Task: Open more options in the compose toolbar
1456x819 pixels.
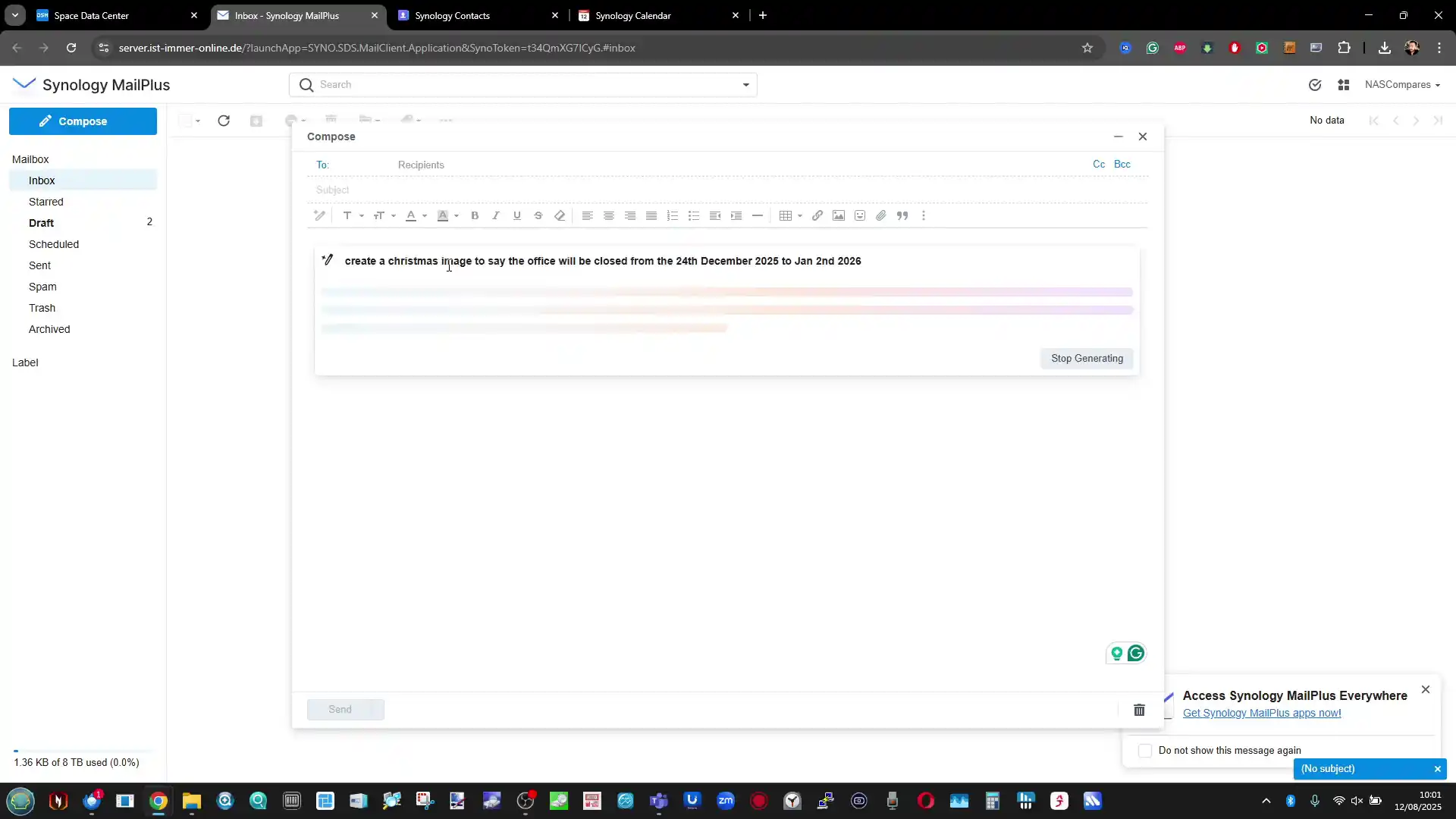Action: click(924, 216)
